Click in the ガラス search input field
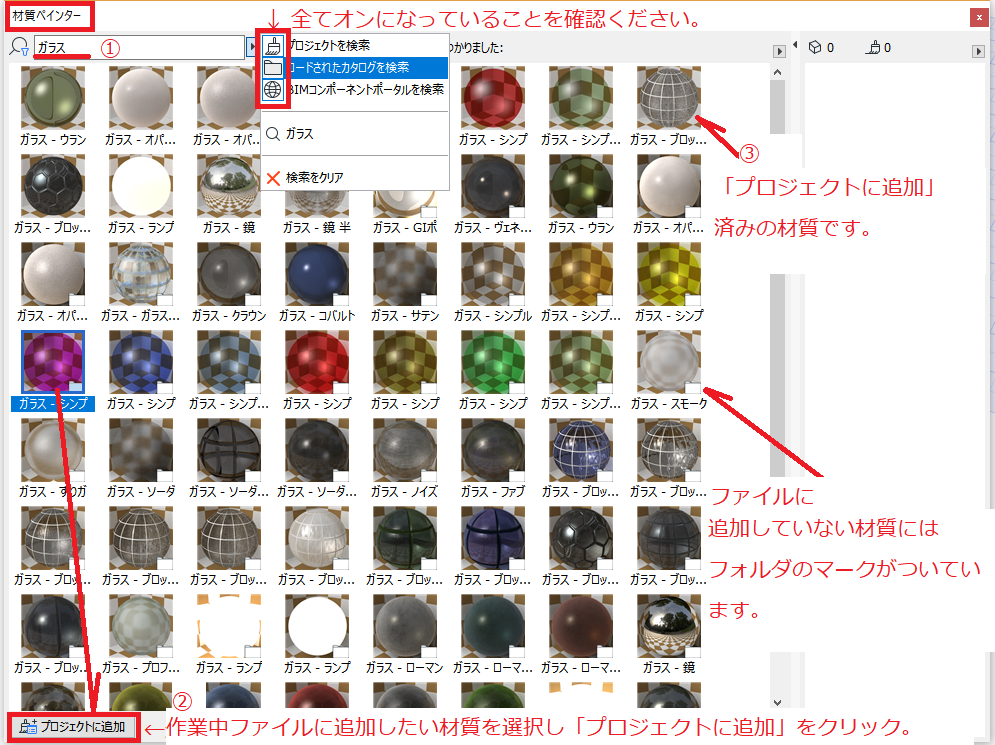 pyautogui.click(x=138, y=47)
